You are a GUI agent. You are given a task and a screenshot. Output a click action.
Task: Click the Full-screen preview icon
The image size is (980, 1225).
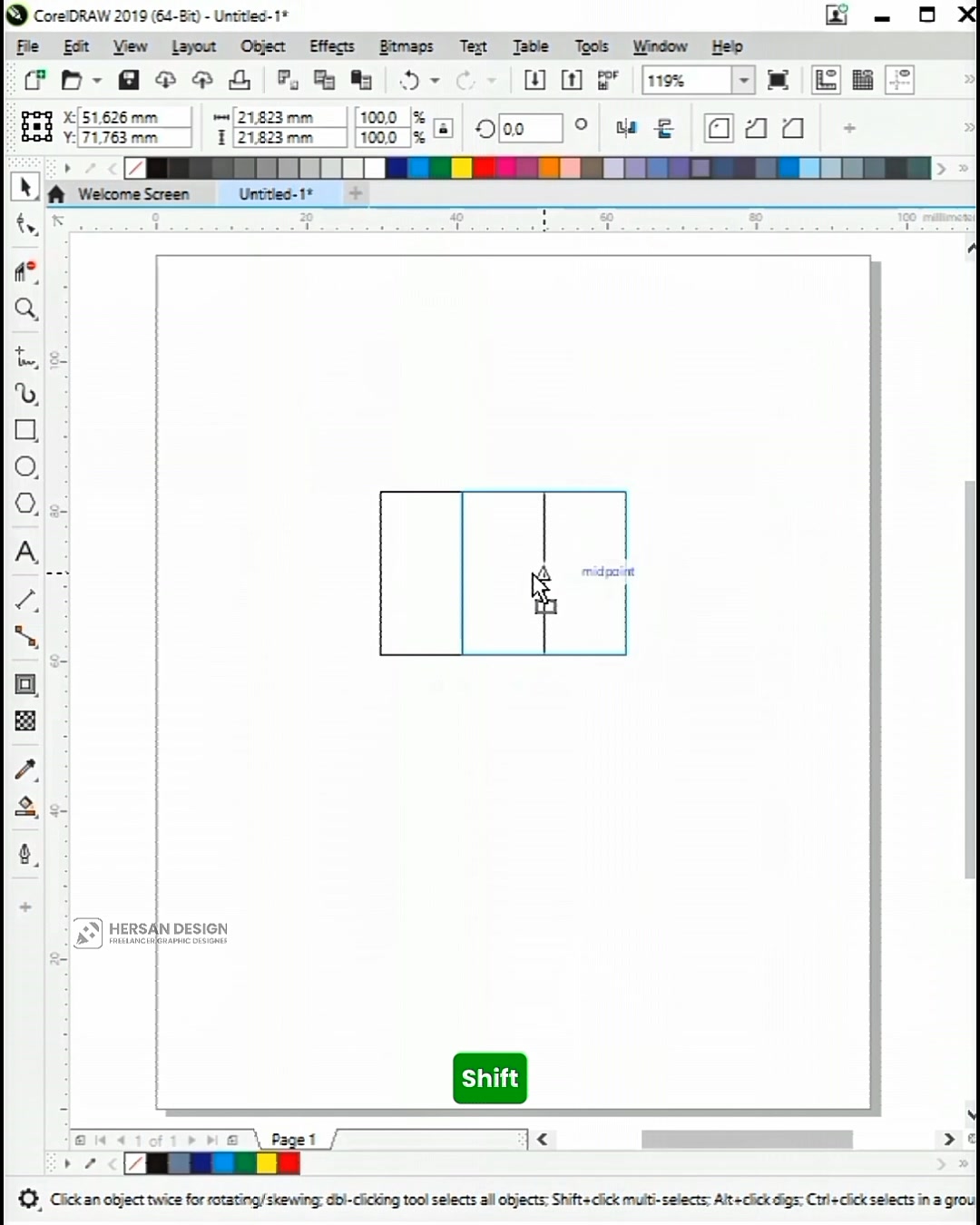[x=778, y=80]
